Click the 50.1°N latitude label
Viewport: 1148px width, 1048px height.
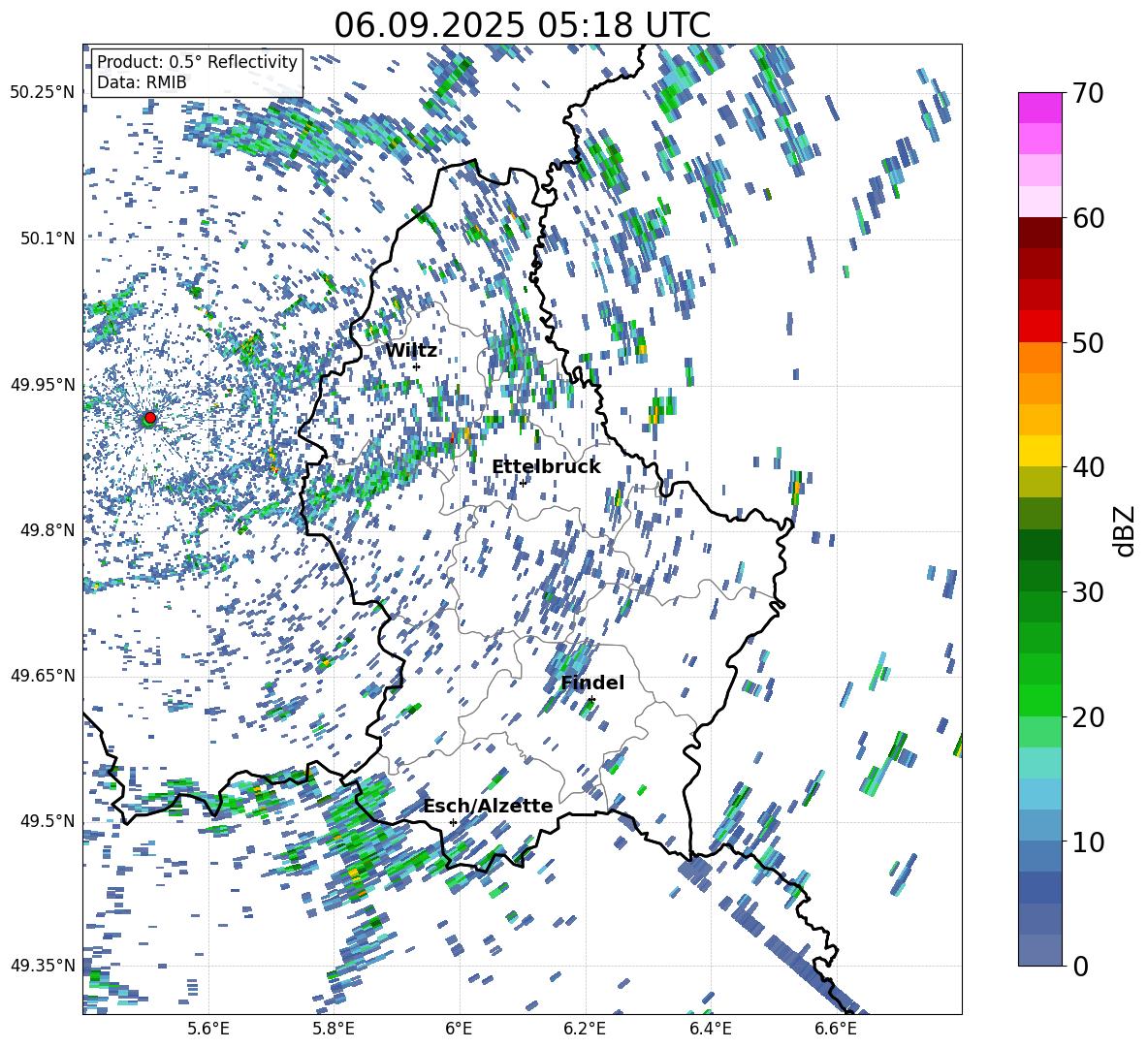[x=48, y=238]
